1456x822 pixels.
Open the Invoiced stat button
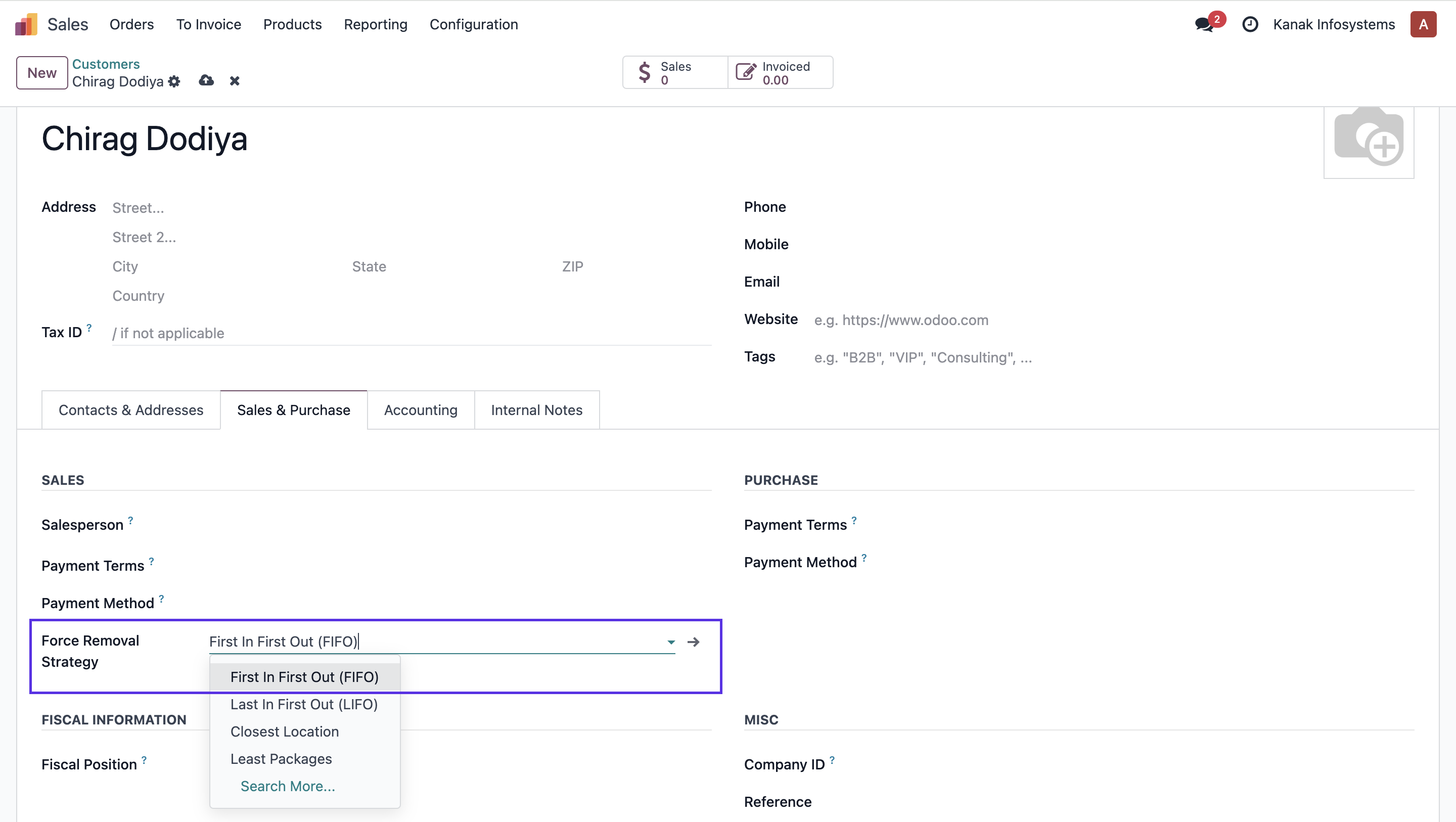click(x=780, y=73)
